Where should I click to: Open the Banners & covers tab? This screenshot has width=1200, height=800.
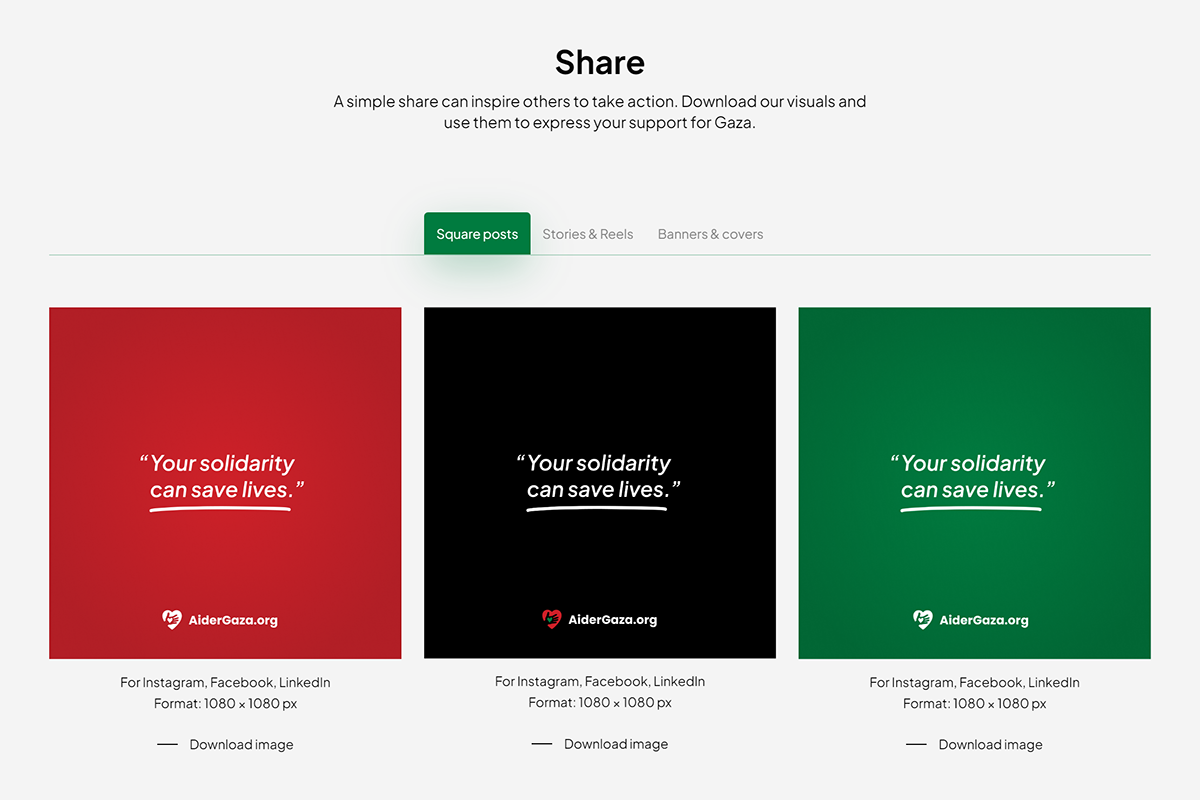point(710,234)
